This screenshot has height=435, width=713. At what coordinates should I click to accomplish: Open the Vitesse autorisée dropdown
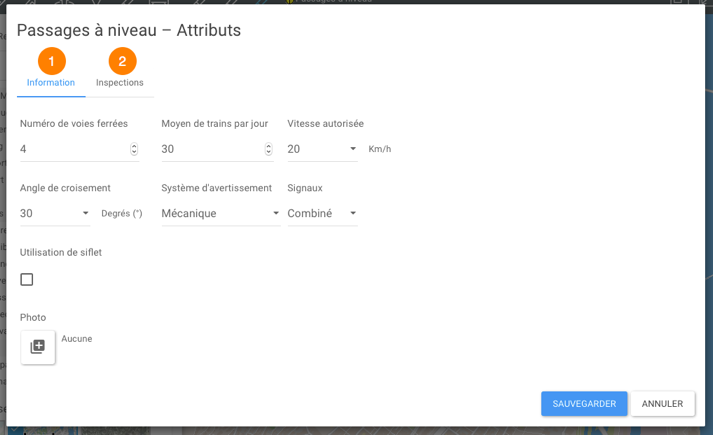point(322,149)
